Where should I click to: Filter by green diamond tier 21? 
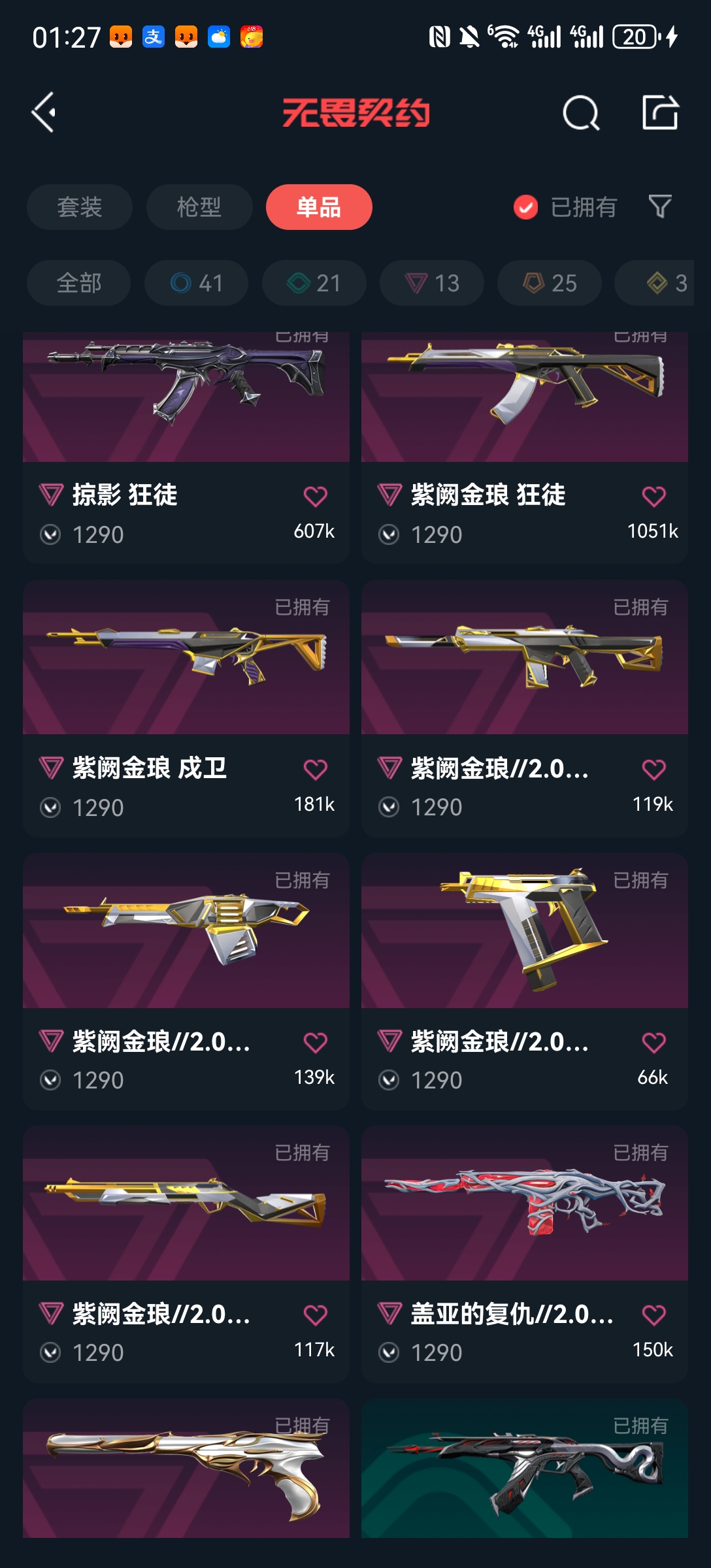pos(314,283)
